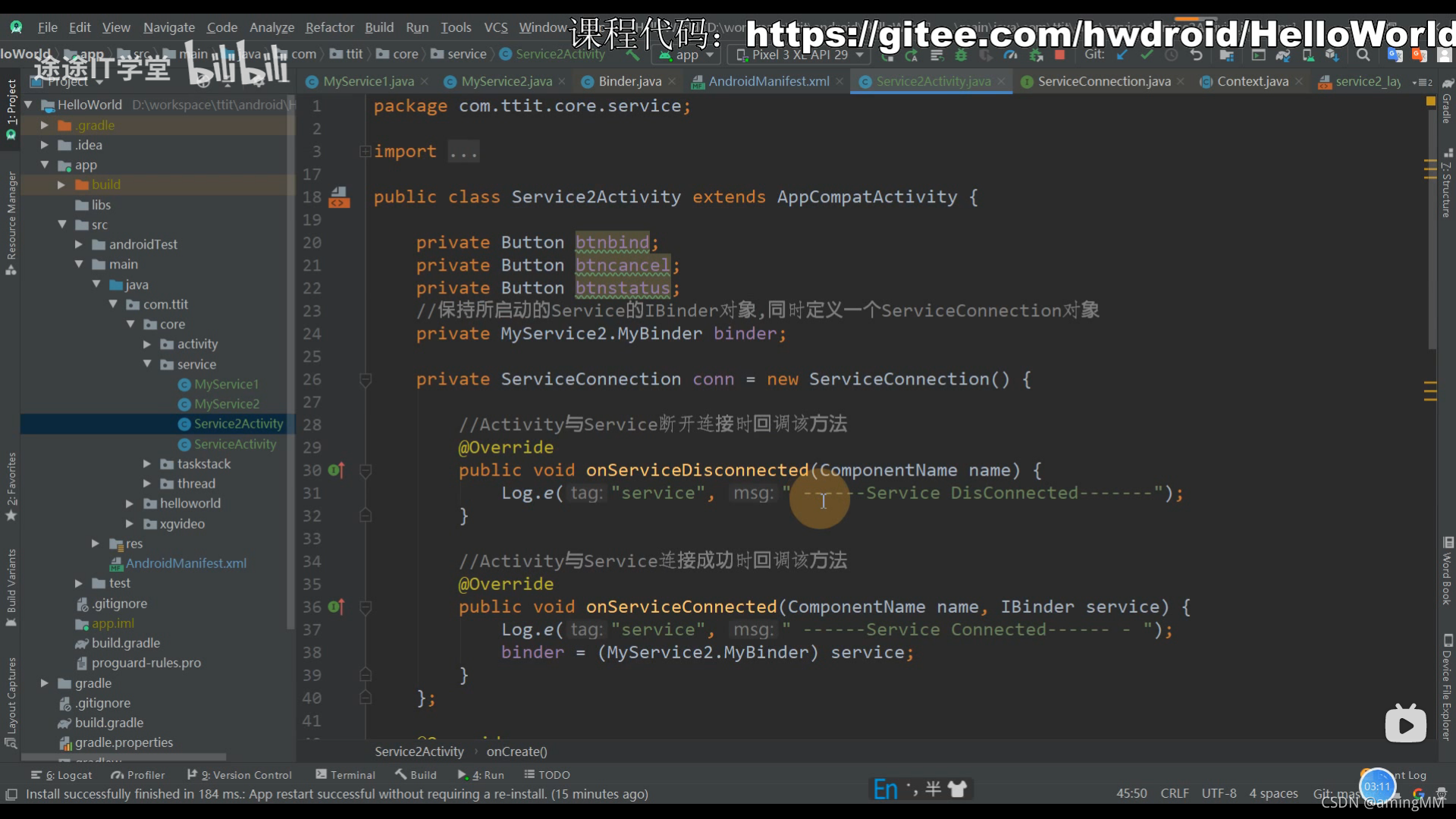Open the Pixel 3 XL API 29 device dropdown

pos(800,55)
